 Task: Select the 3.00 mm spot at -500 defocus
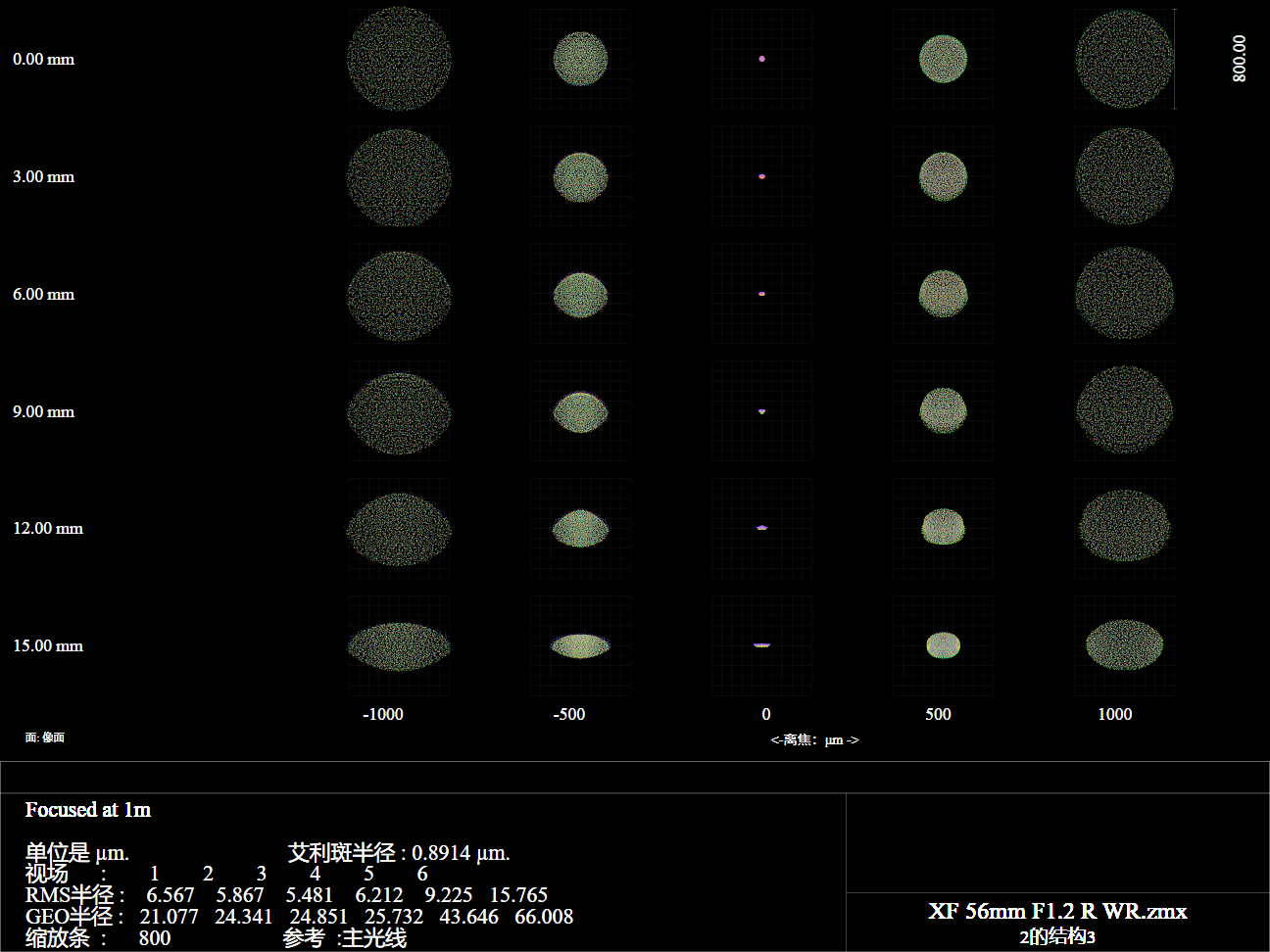click(x=580, y=176)
